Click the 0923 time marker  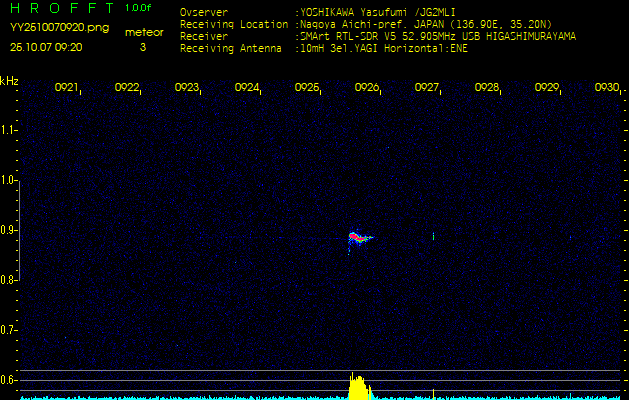[x=187, y=87]
